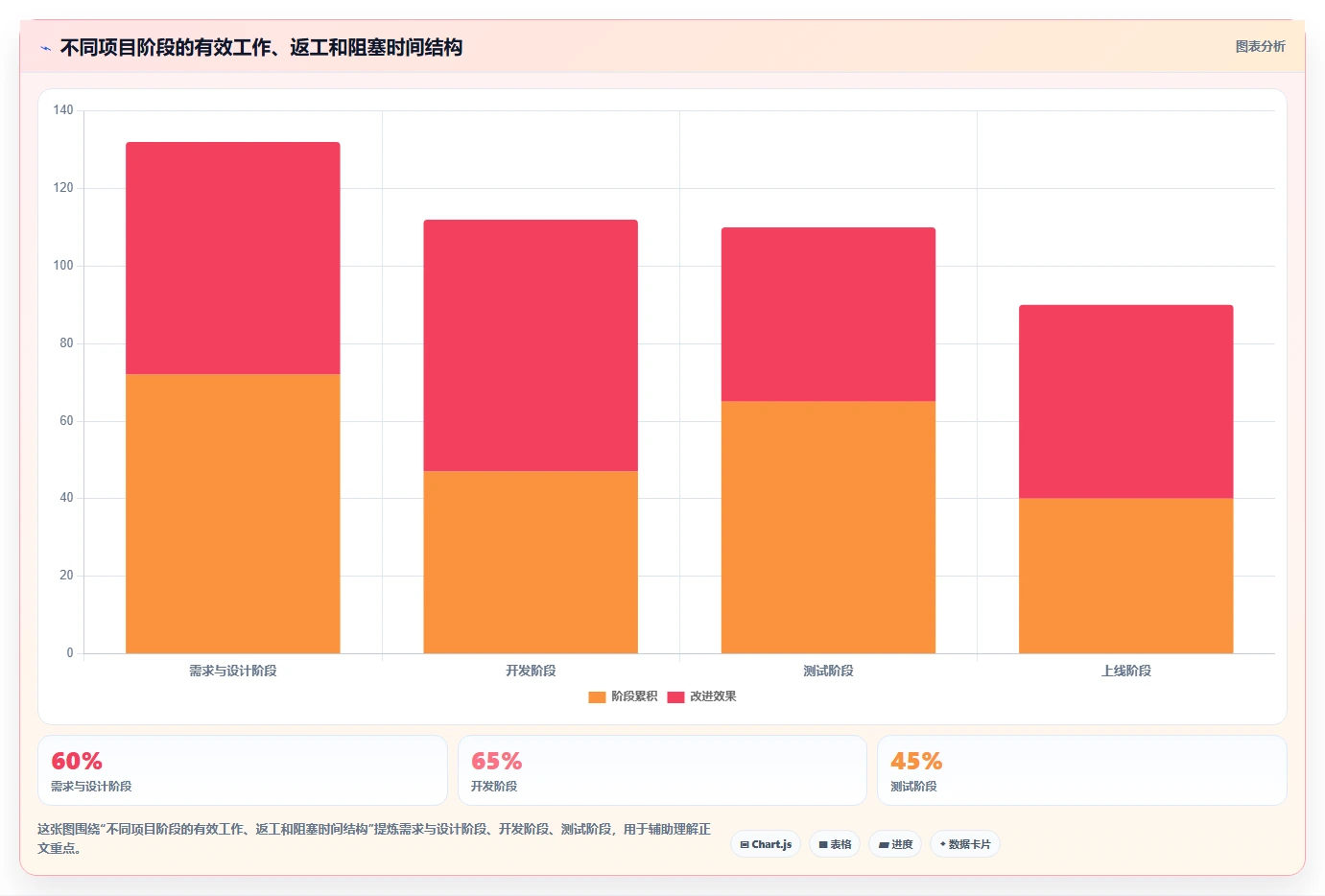Click the 上线阶段 x-axis label
The height and width of the screenshot is (896, 1325).
point(1126,671)
